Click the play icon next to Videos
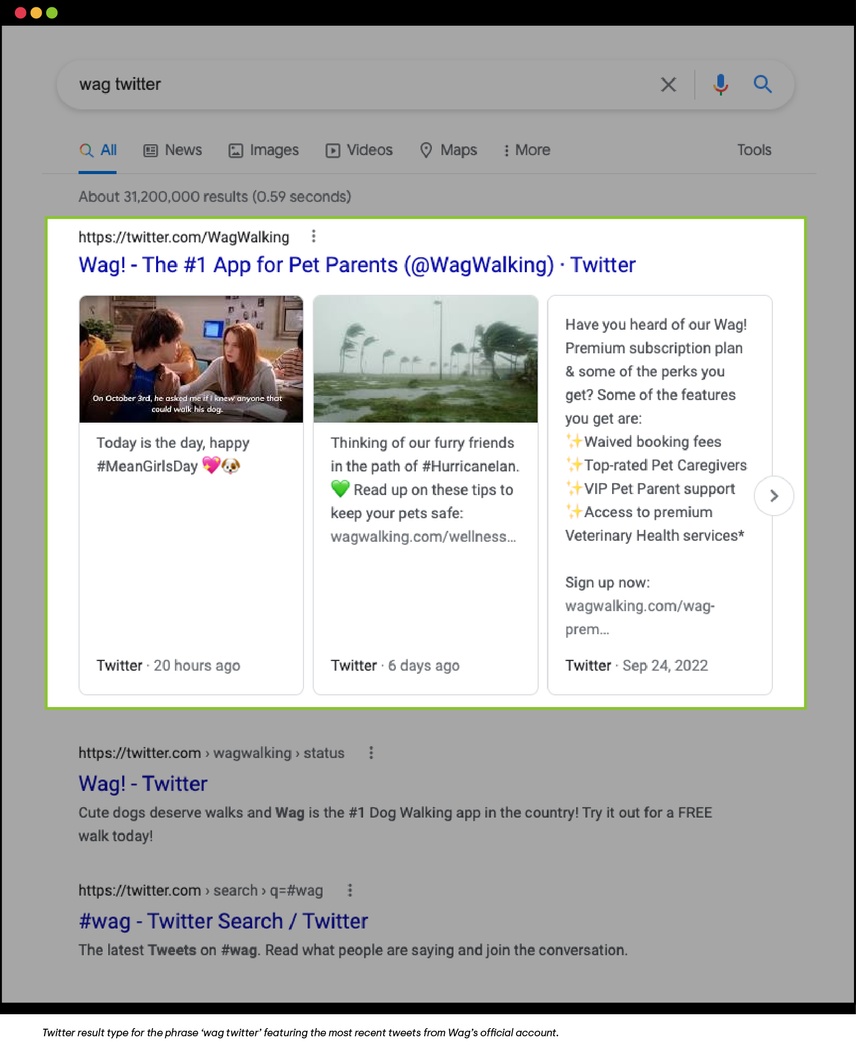 point(331,150)
